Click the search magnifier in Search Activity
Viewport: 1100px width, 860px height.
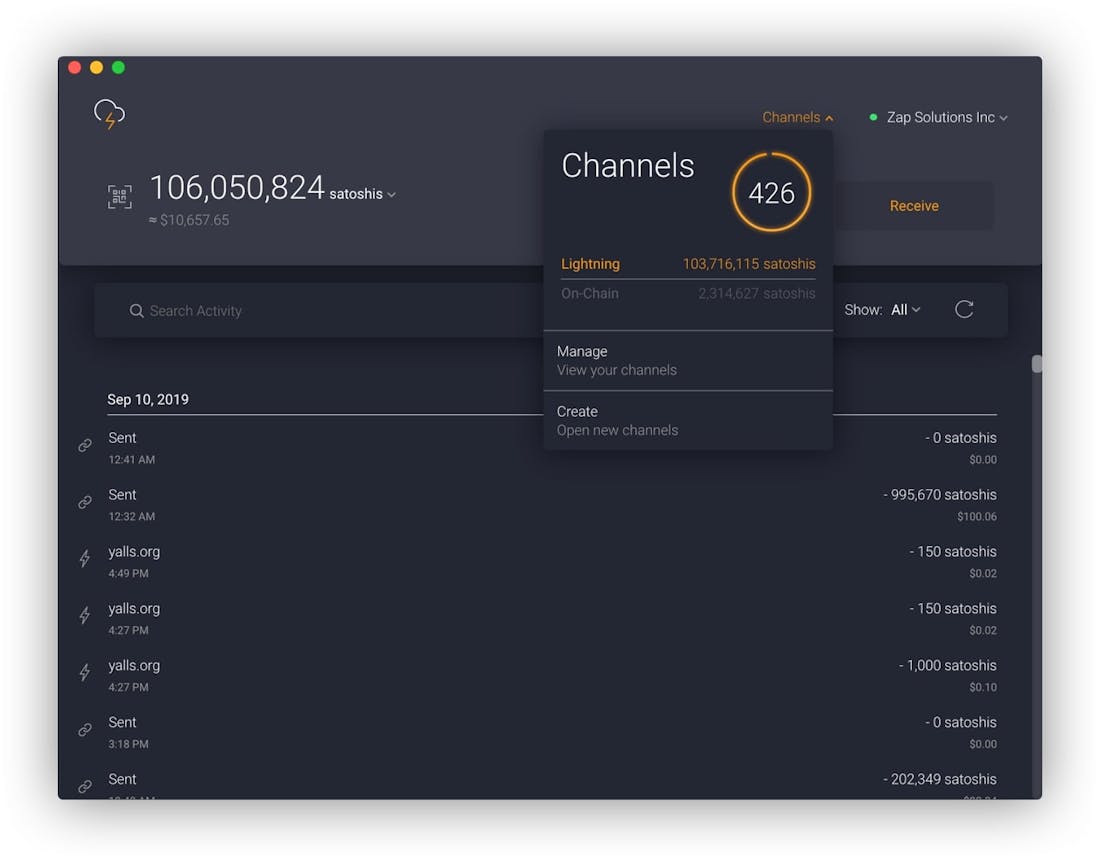point(137,311)
